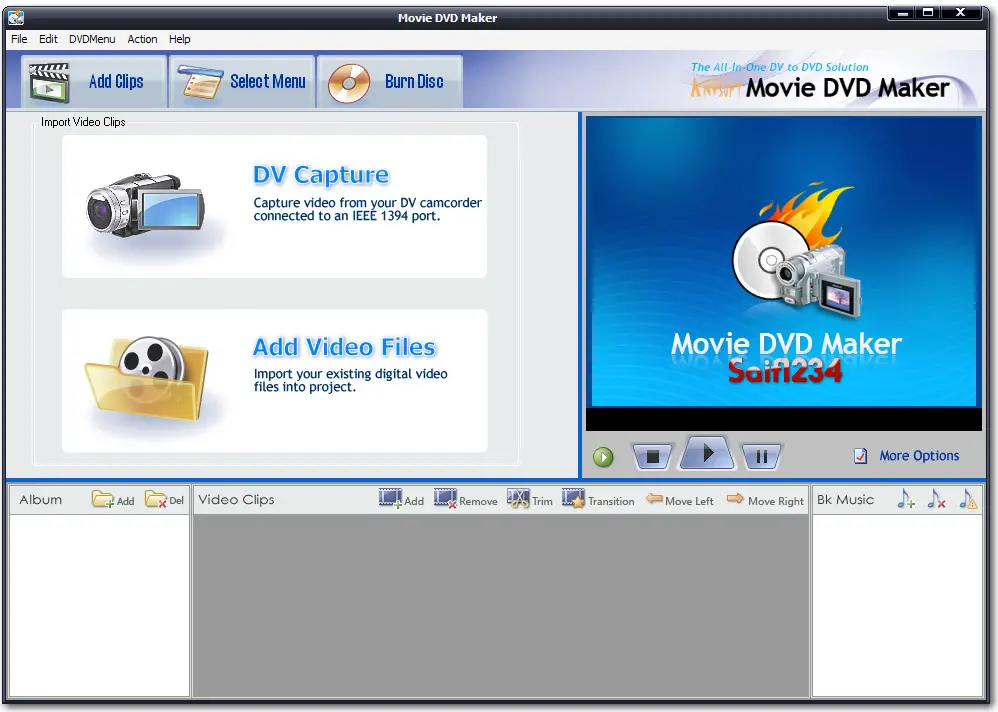
Task: Delete the selected album
Action: coord(164,499)
